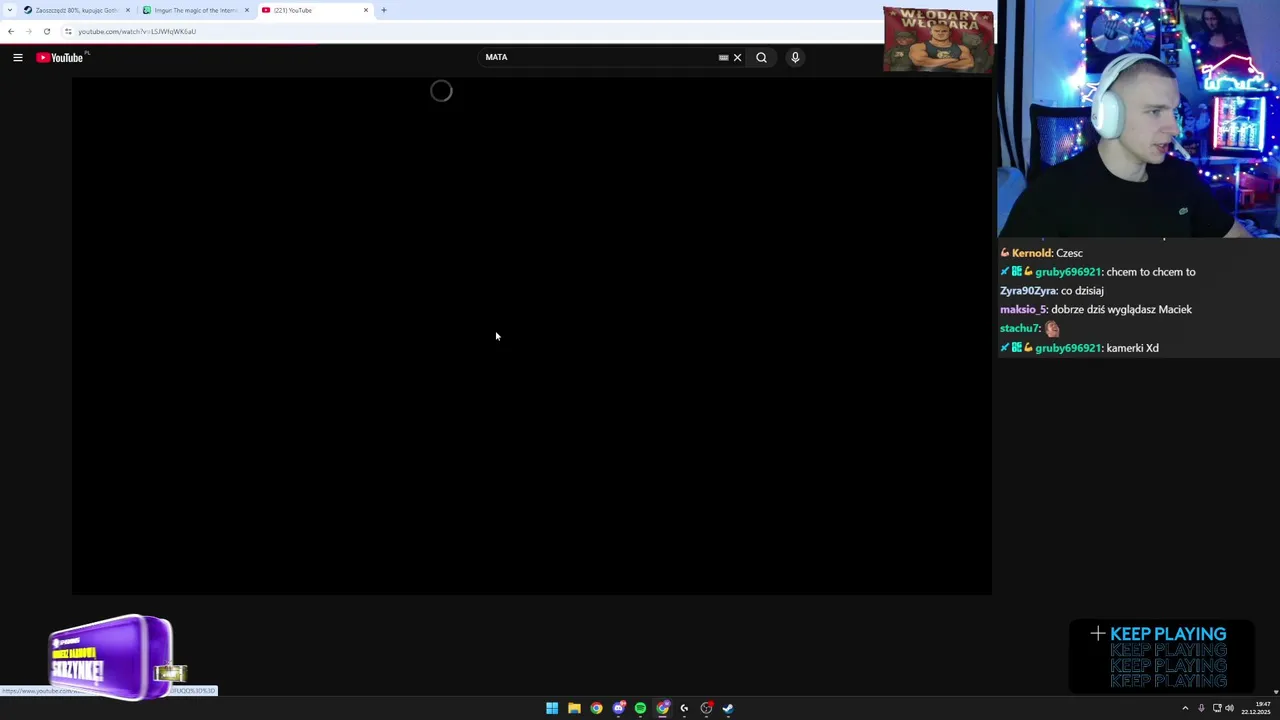Click the KEEP PLAYING overlay graphic
The width and height of the screenshot is (1280, 720).
(1160, 657)
